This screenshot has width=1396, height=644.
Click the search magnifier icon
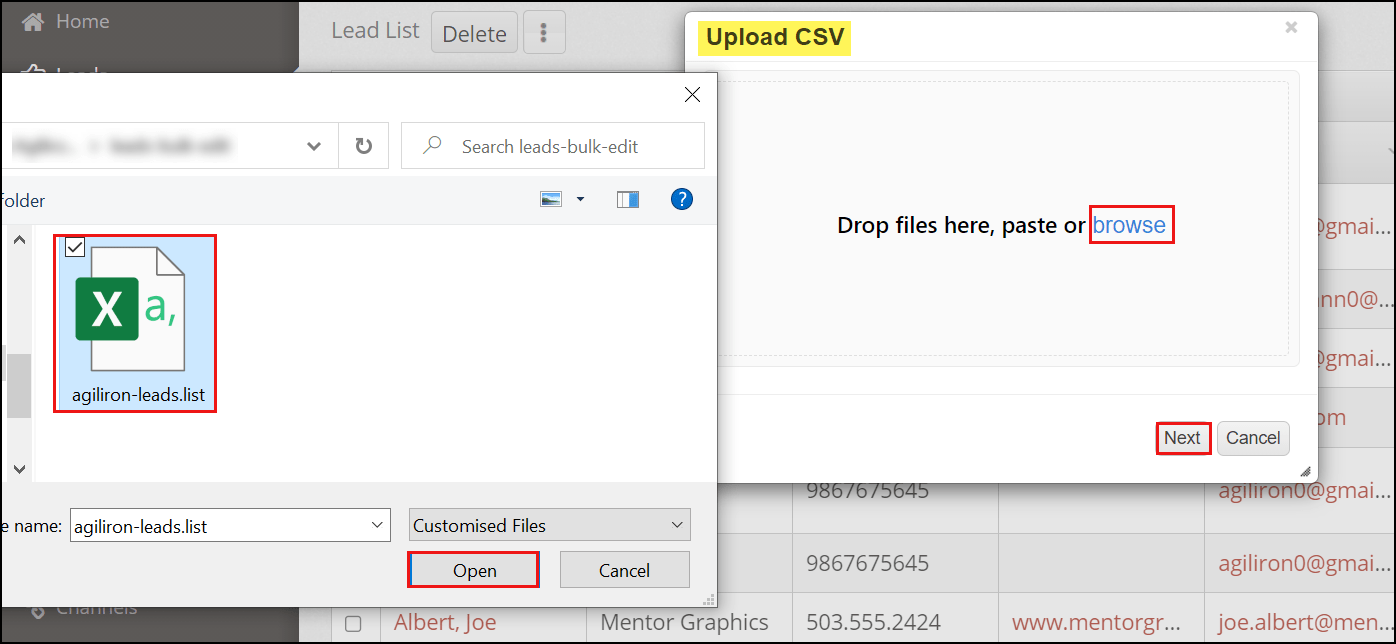pyautogui.click(x=430, y=145)
